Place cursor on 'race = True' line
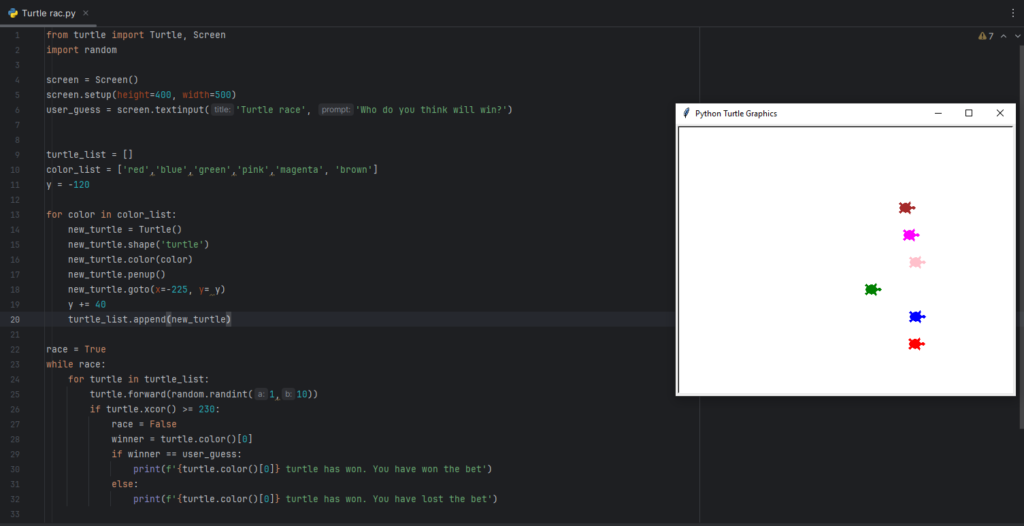 pyautogui.click(x=76, y=349)
